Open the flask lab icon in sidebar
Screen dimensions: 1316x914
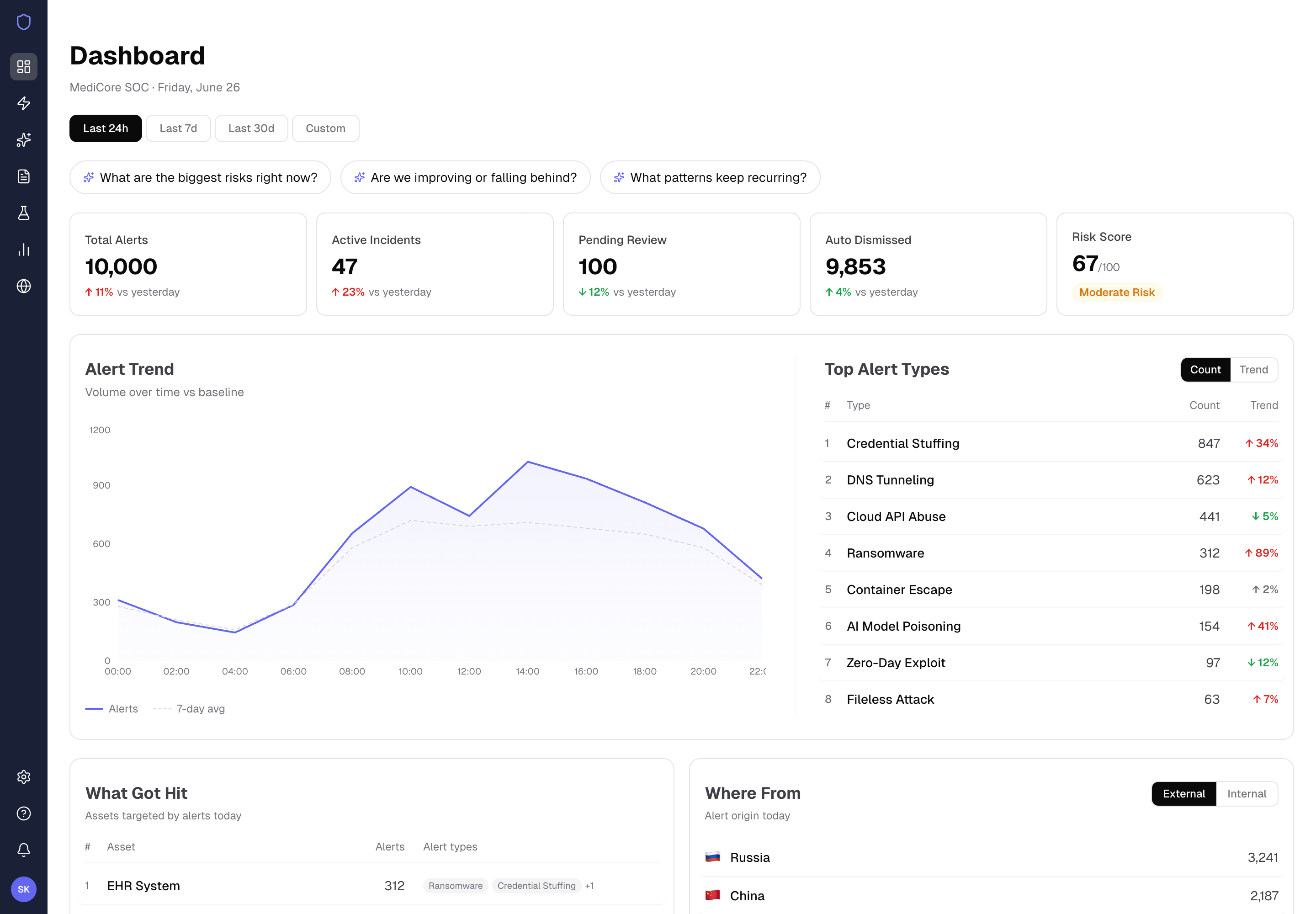pos(23,213)
